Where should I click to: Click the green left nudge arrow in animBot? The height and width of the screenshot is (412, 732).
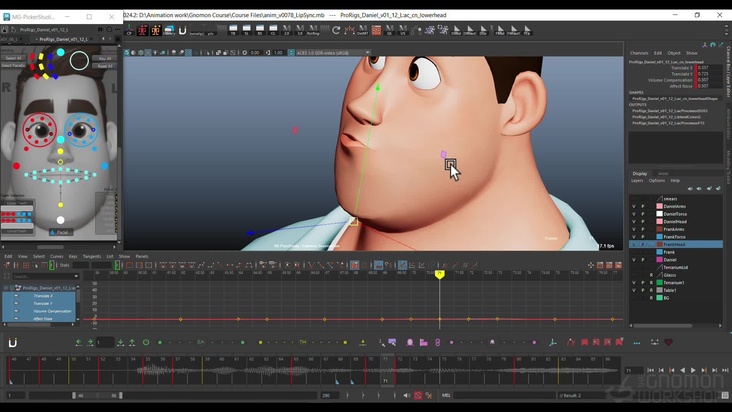[78, 342]
